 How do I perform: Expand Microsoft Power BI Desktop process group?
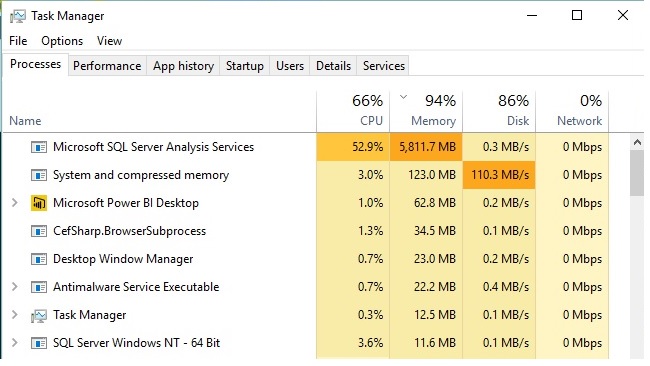click(15, 203)
